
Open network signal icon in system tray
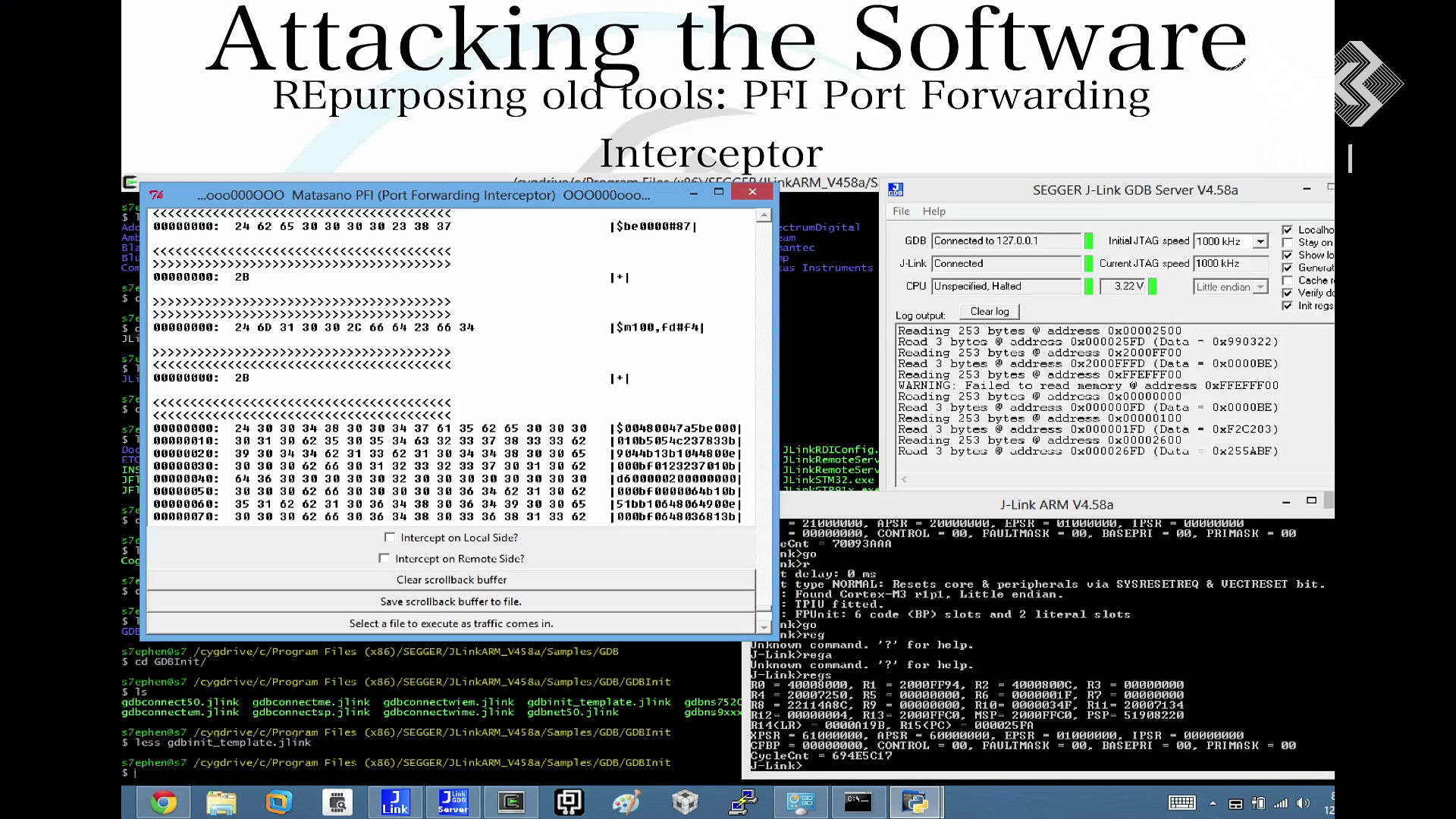[1281, 803]
